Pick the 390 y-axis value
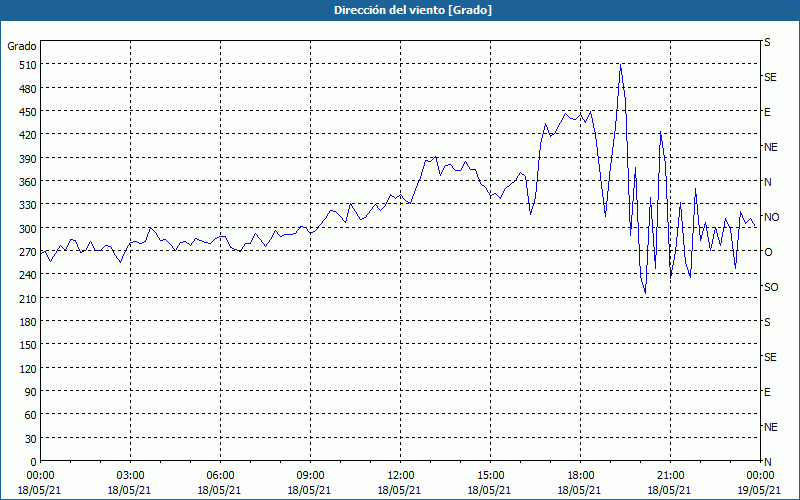This screenshot has height=500, width=800. [29, 159]
